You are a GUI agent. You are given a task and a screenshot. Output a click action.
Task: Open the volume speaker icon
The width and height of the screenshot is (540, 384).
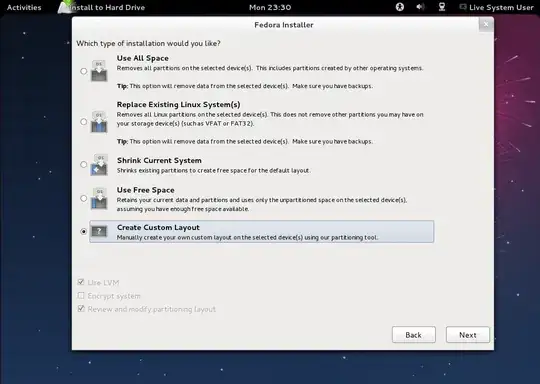pos(420,7)
